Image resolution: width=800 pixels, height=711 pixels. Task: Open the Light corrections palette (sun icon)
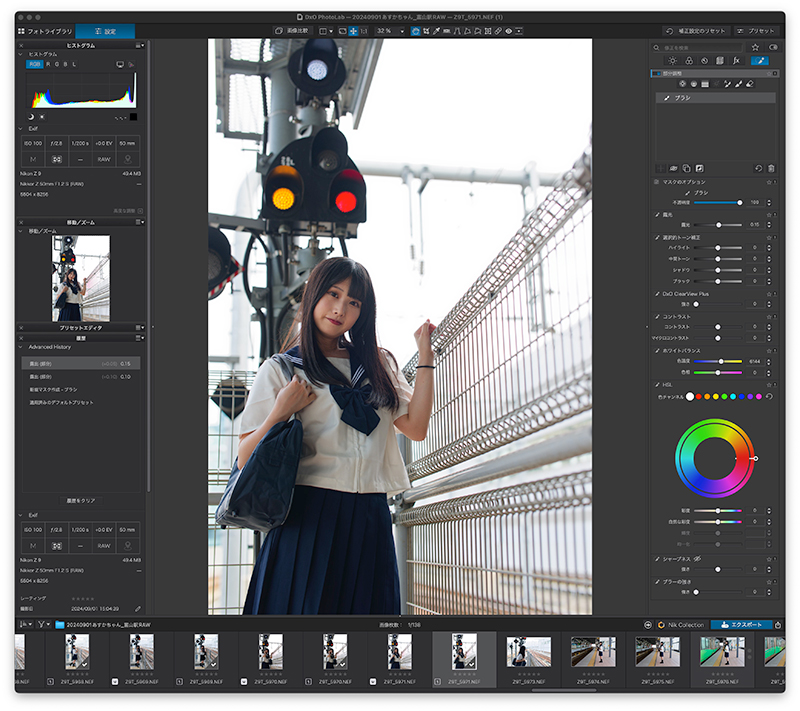671,60
